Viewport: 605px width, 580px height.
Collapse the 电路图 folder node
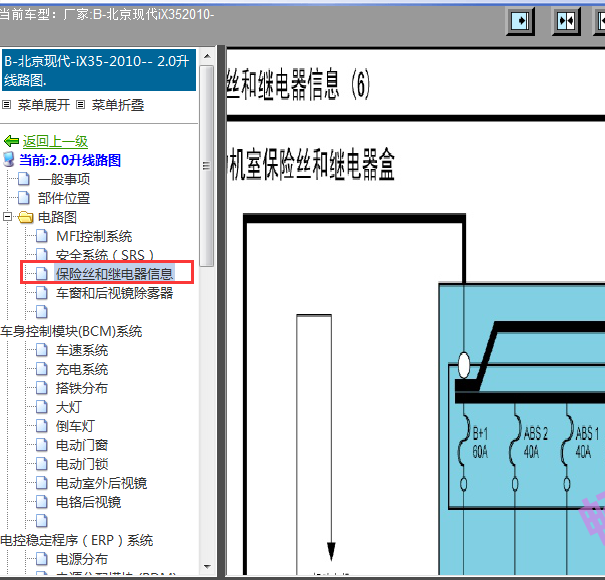(7, 217)
